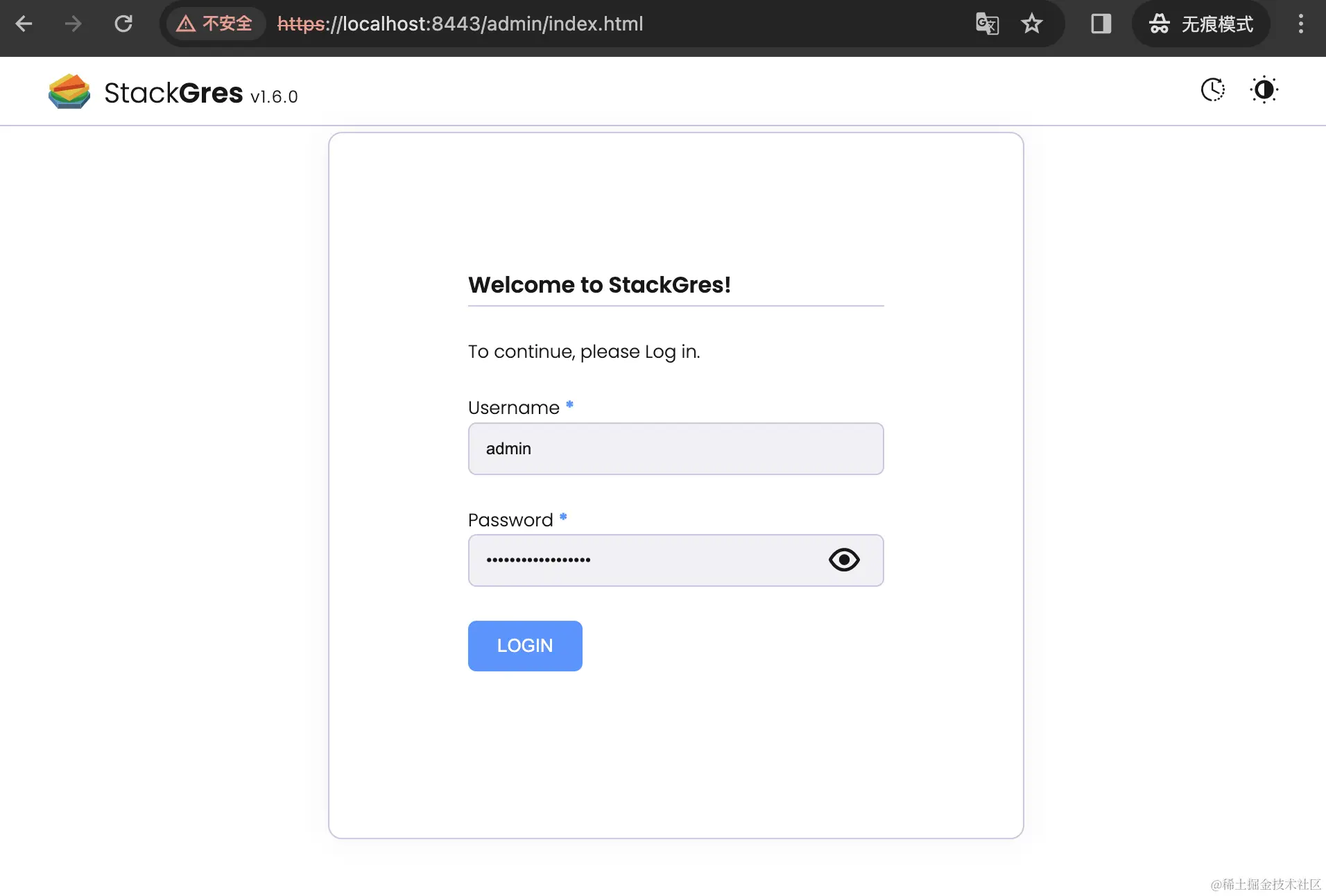1326x896 pixels.
Task: Click the Password field label
Action: pos(510,520)
